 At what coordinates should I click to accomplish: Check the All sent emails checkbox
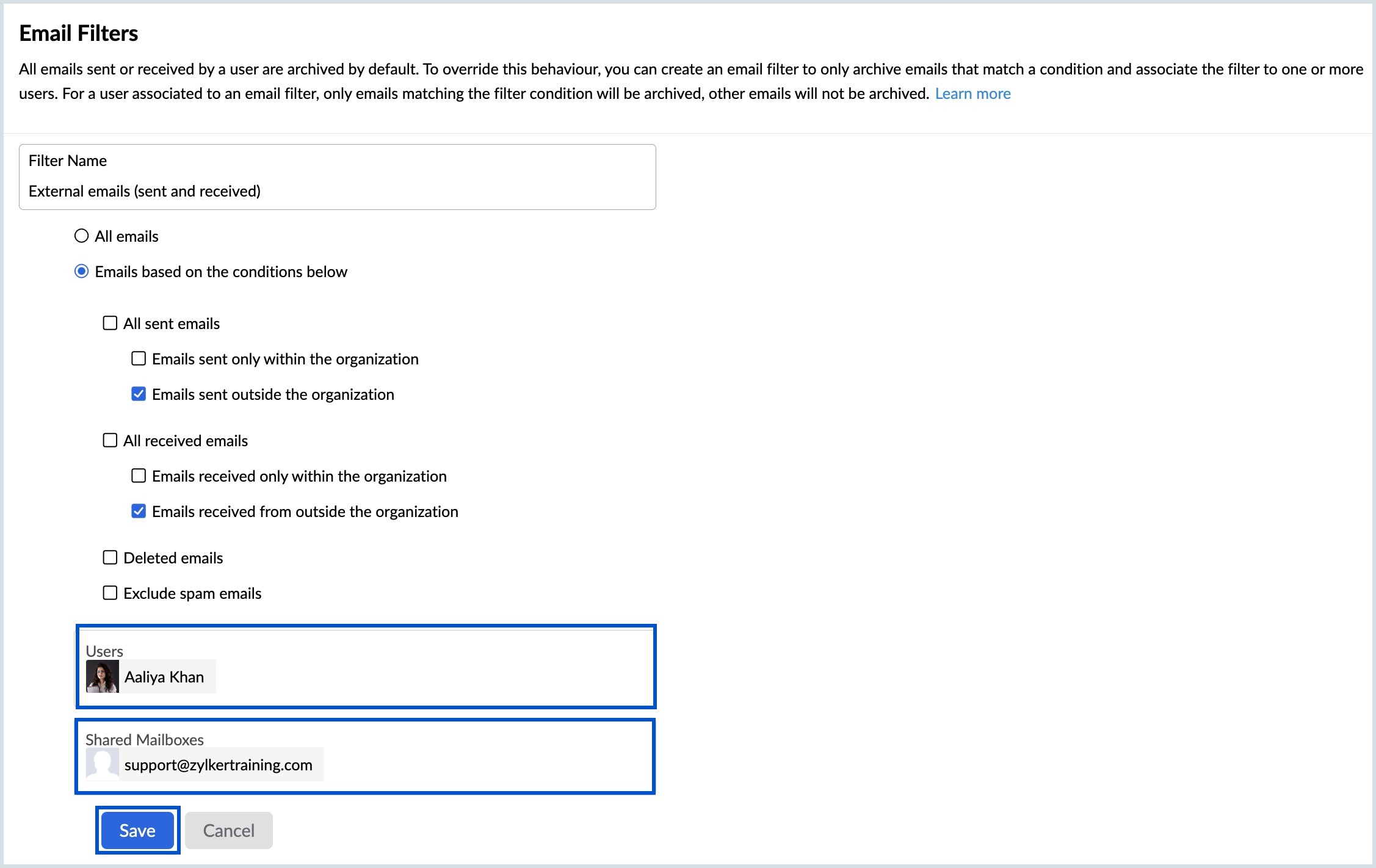pyautogui.click(x=110, y=323)
